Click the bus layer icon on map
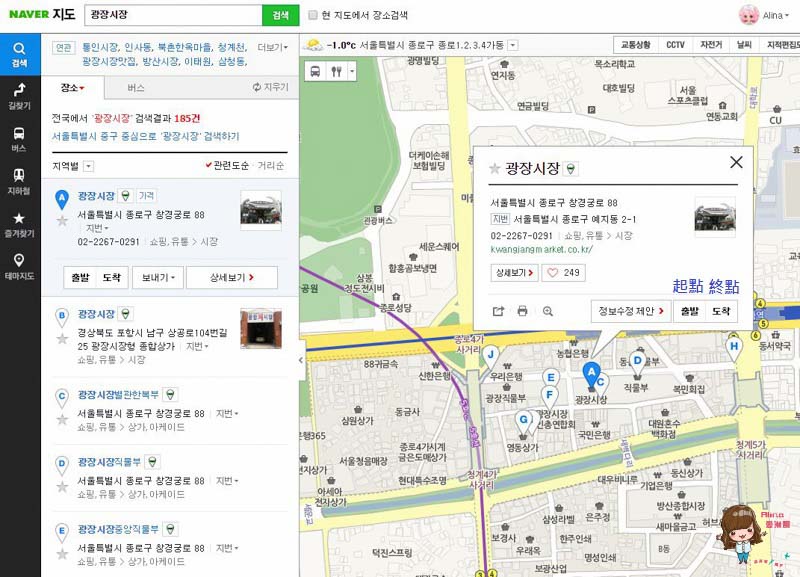800x577 pixels. (315, 71)
